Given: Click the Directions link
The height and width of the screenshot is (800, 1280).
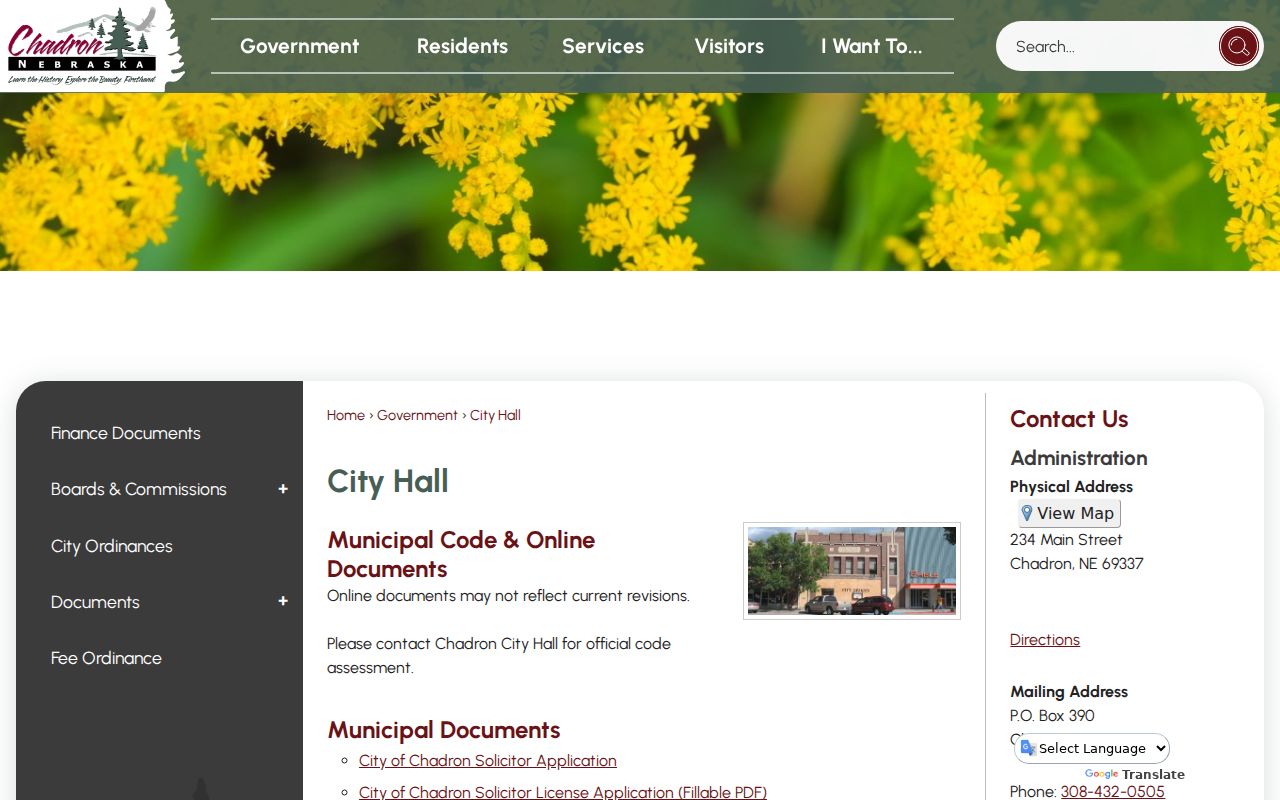Looking at the screenshot, I should (x=1045, y=640).
